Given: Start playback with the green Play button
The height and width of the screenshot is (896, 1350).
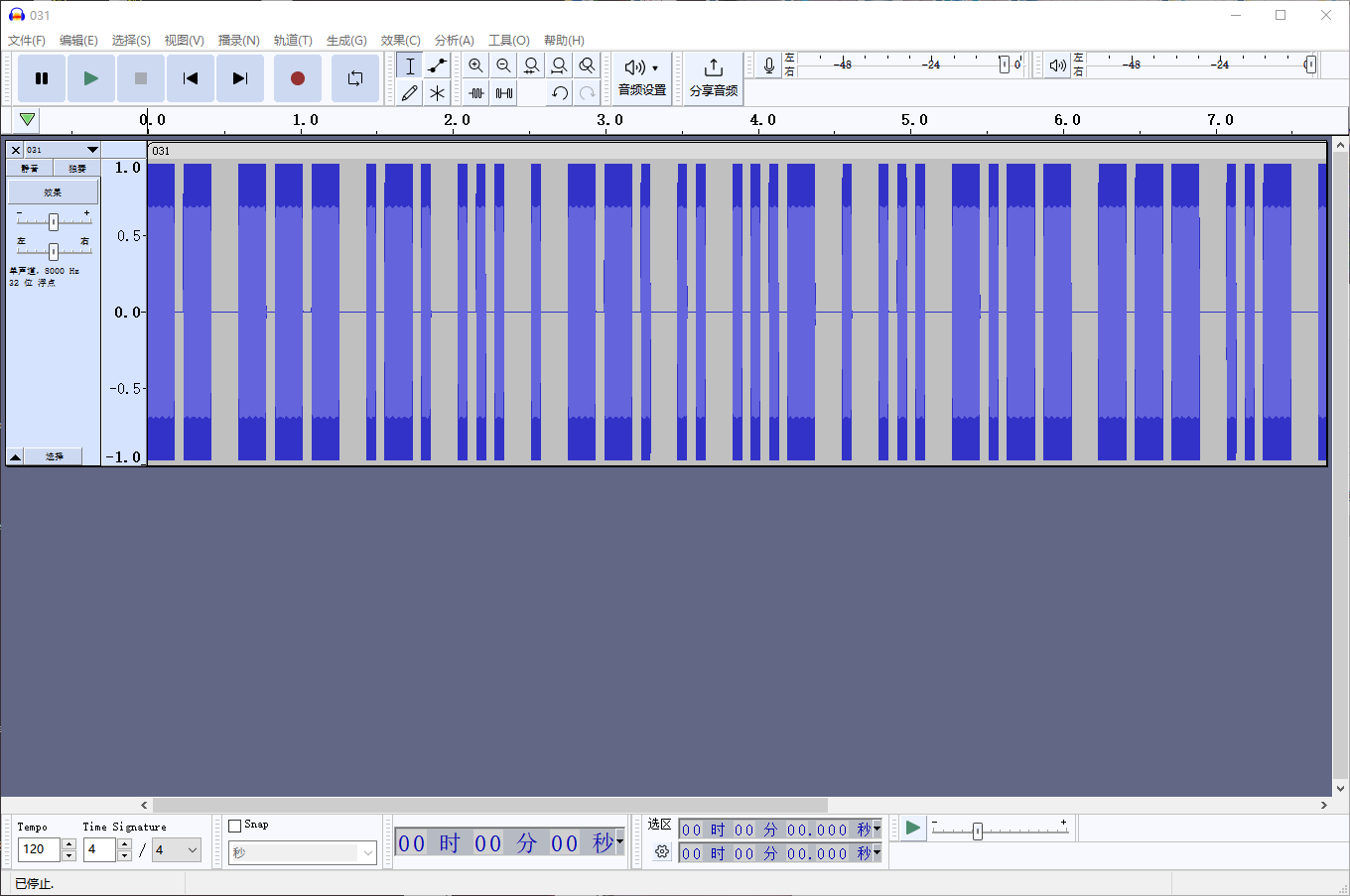Looking at the screenshot, I should point(91,78).
